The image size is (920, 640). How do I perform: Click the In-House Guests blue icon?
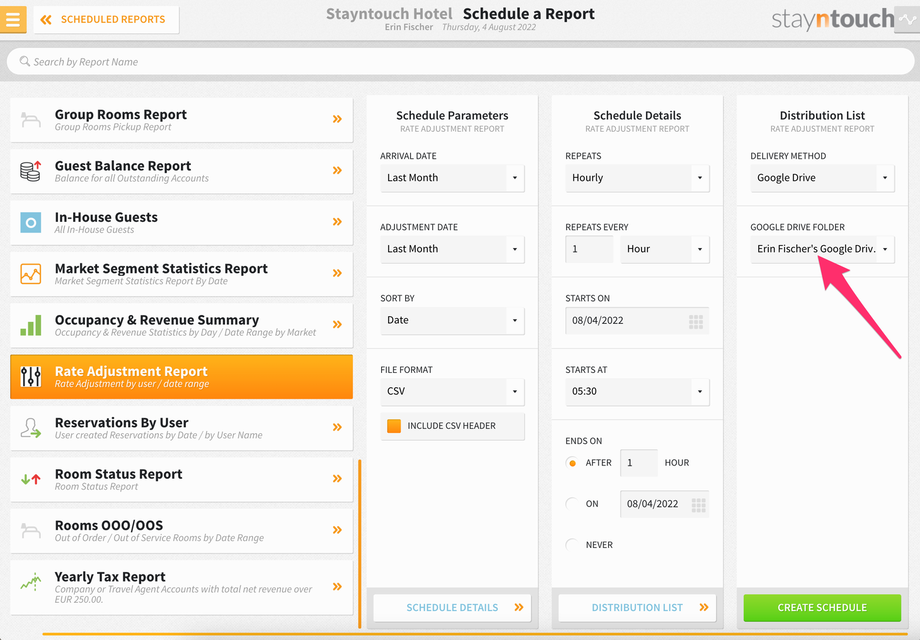(31, 222)
